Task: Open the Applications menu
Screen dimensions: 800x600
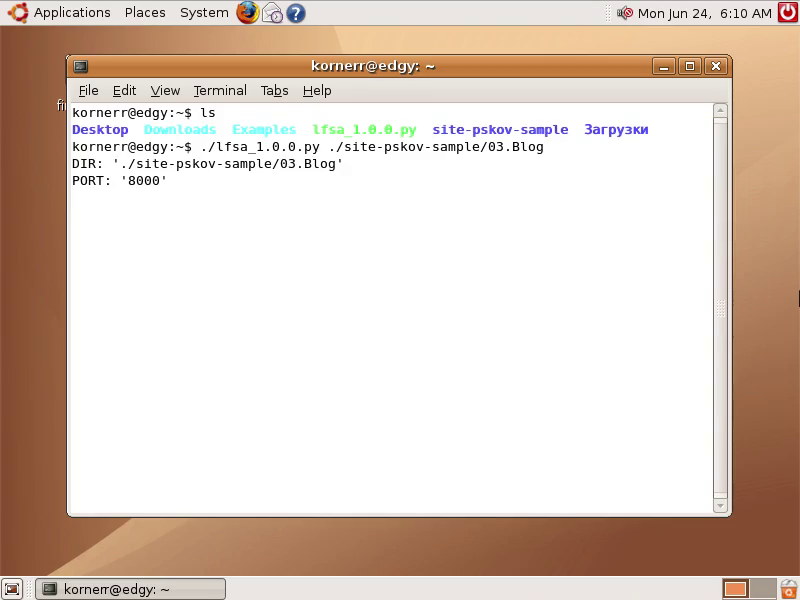Action: click(x=72, y=13)
